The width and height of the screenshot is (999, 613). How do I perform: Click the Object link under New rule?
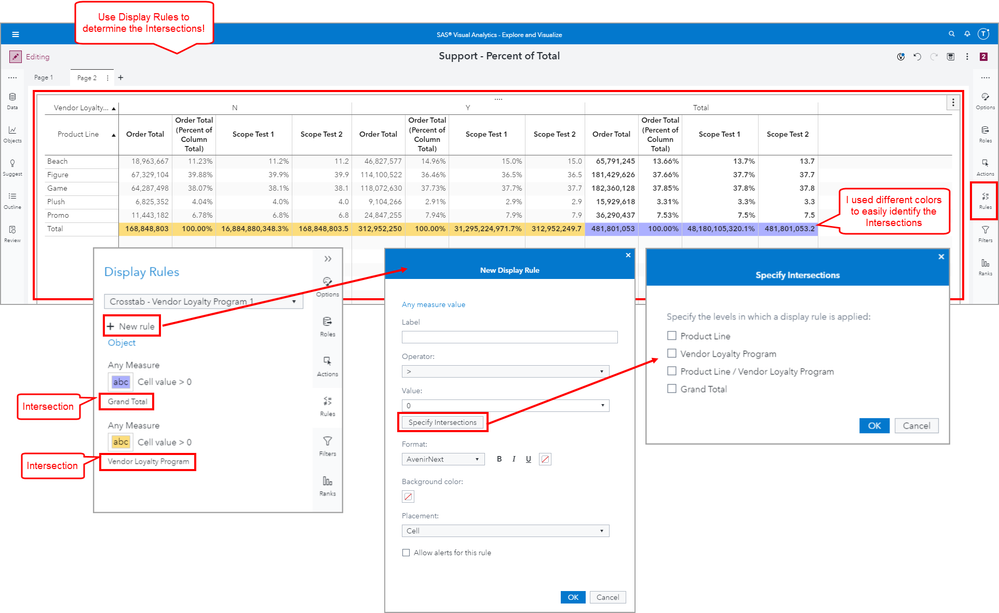pyautogui.click(x=122, y=343)
